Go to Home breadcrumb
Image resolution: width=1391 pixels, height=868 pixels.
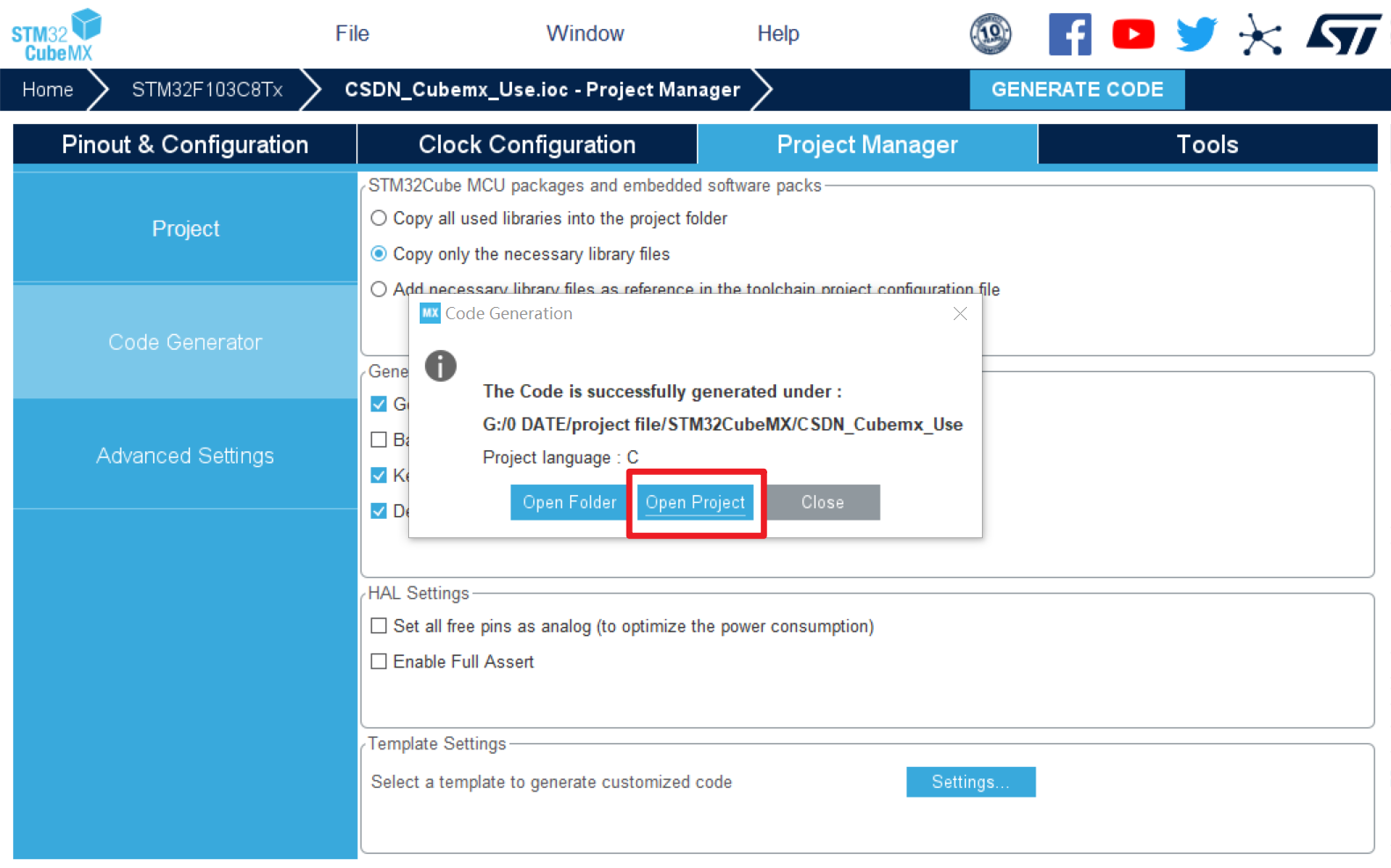tap(48, 90)
